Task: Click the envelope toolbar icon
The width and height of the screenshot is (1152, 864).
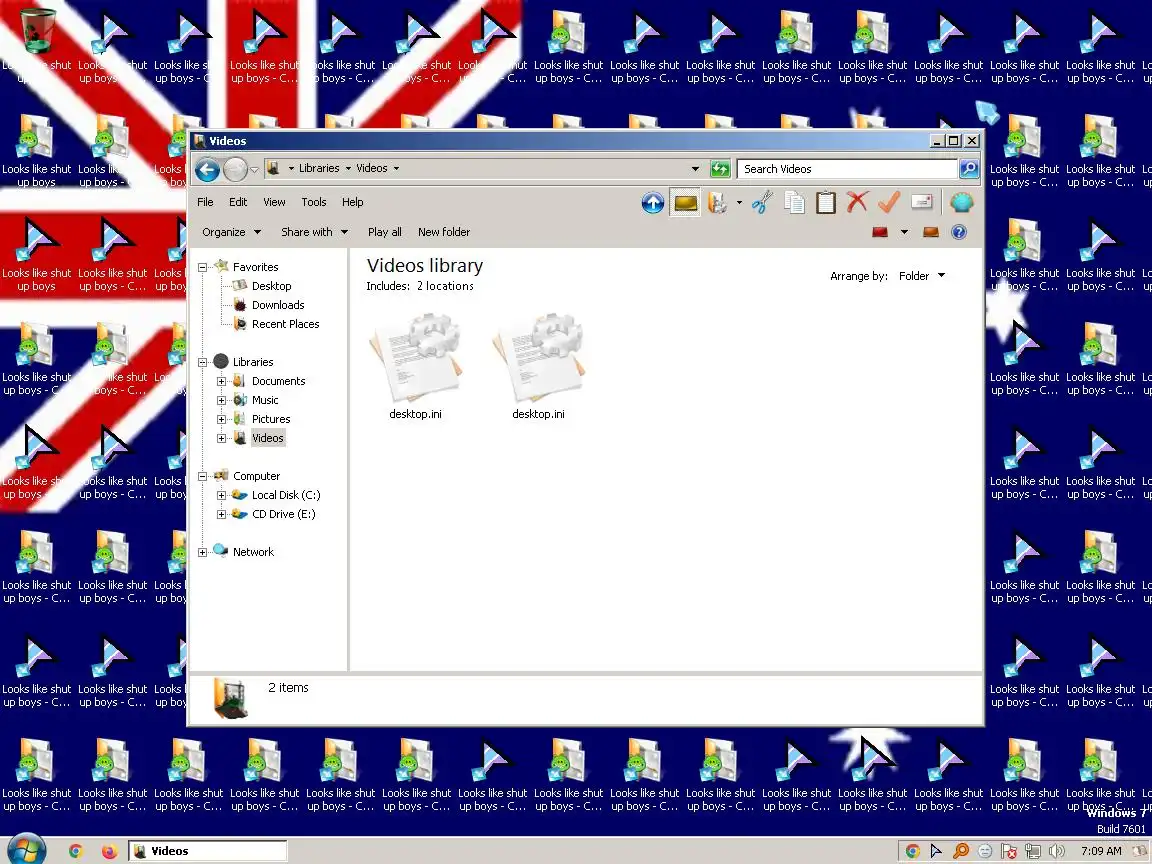Action: click(x=921, y=202)
